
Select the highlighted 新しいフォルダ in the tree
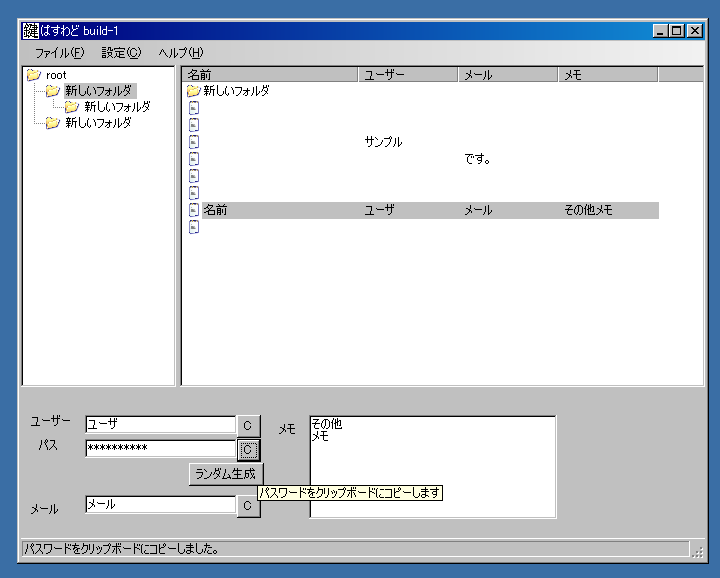pyautogui.click(x=98, y=91)
